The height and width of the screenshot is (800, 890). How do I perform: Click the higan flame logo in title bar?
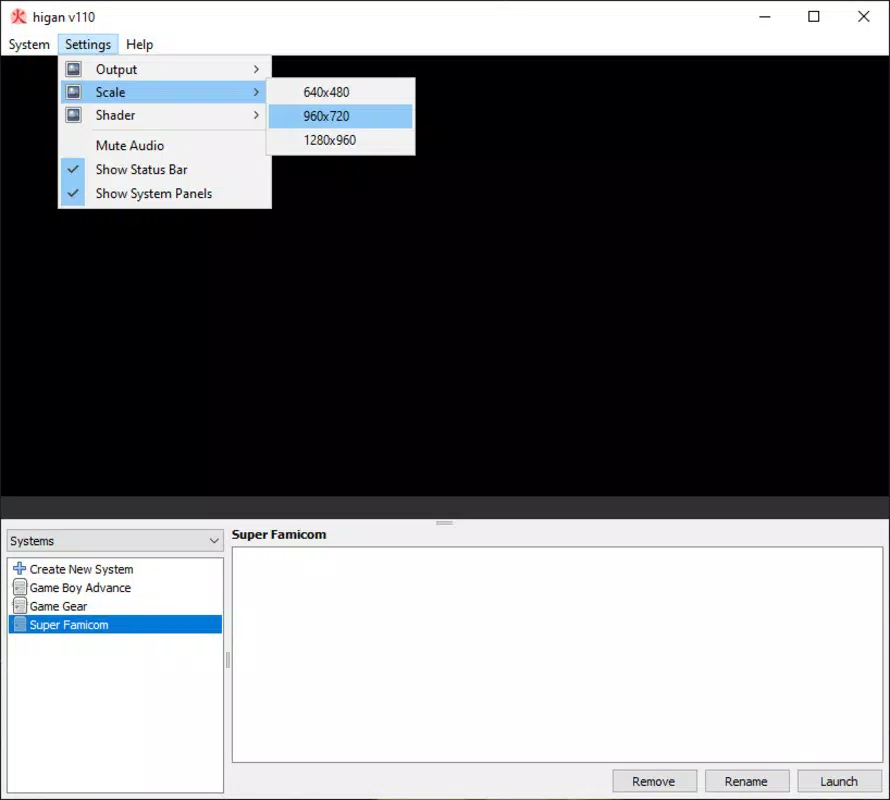tap(19, 17)
